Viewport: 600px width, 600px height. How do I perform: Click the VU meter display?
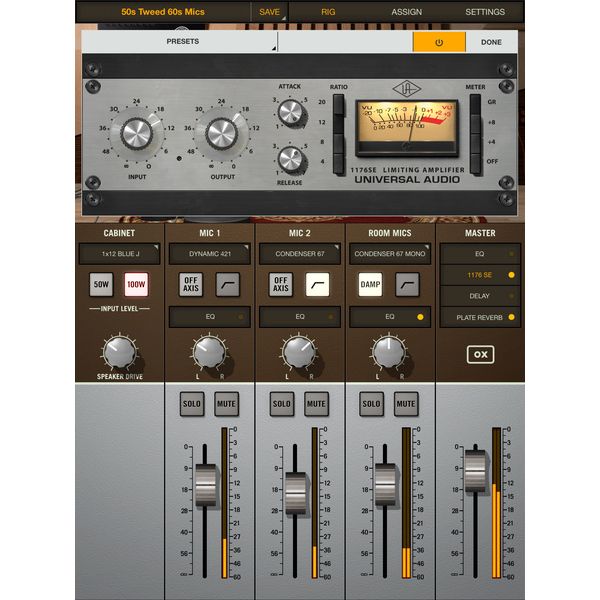click(x=407, y=128)
